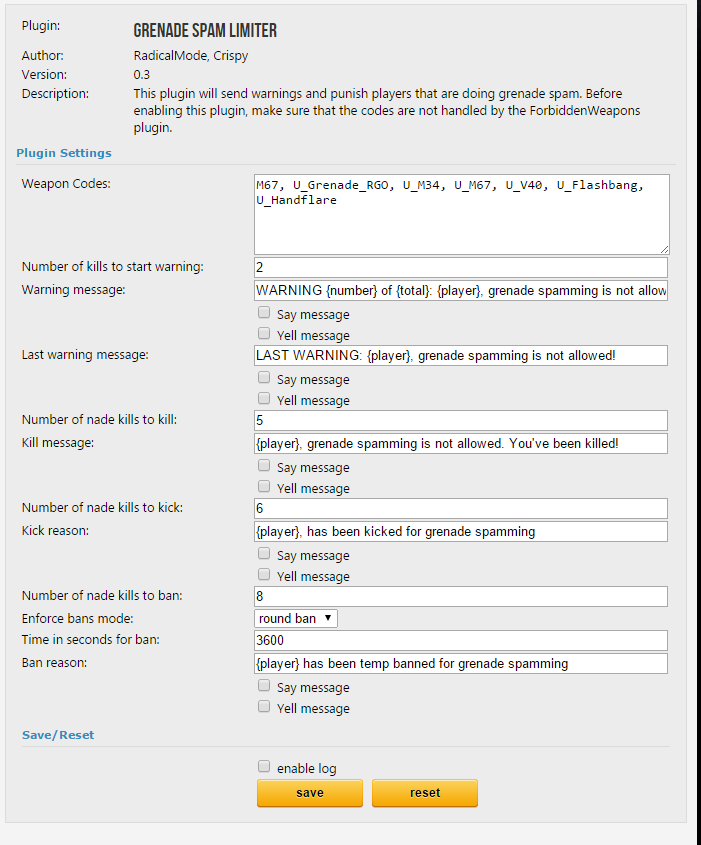The image size is (701, 845).
Task: Focus the Kick reason text field
Action: coord(461,531)
